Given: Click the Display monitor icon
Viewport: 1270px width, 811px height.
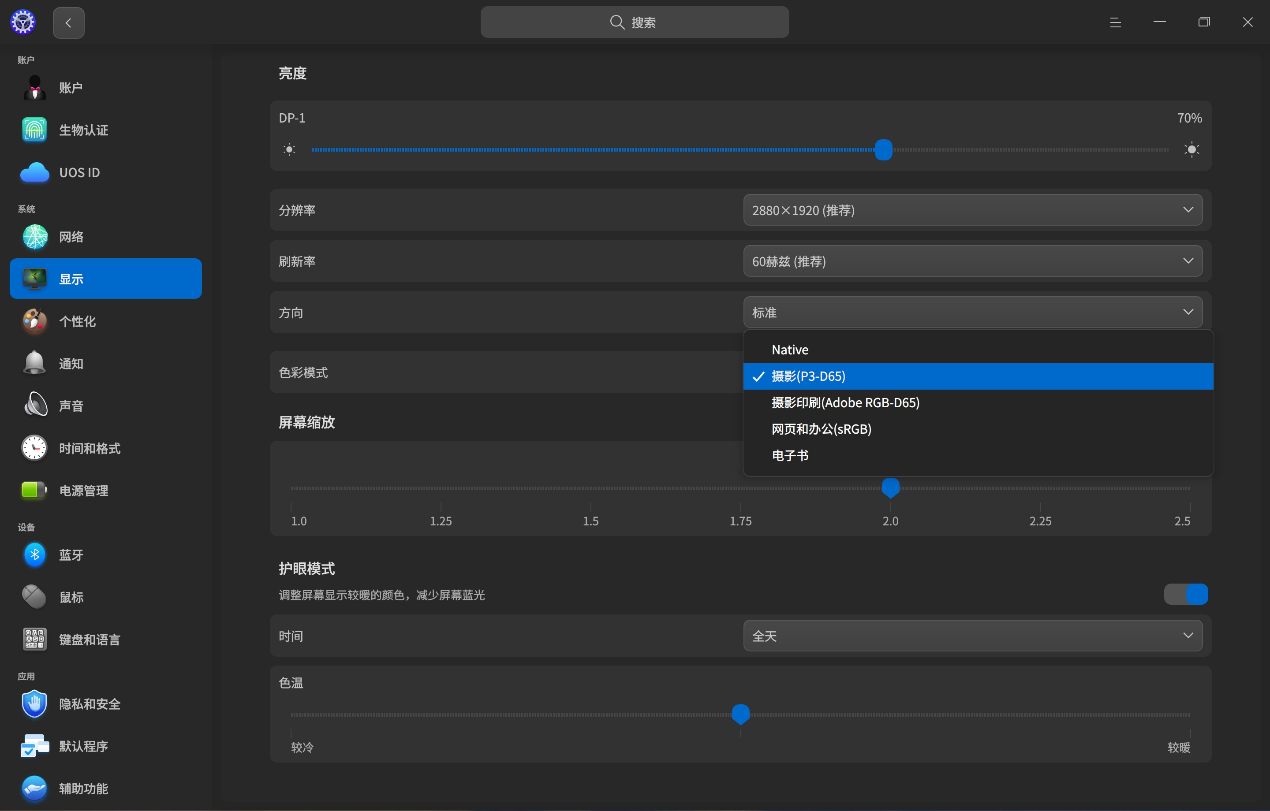Looking at the screenshot, I should click(x=35, y=279).
